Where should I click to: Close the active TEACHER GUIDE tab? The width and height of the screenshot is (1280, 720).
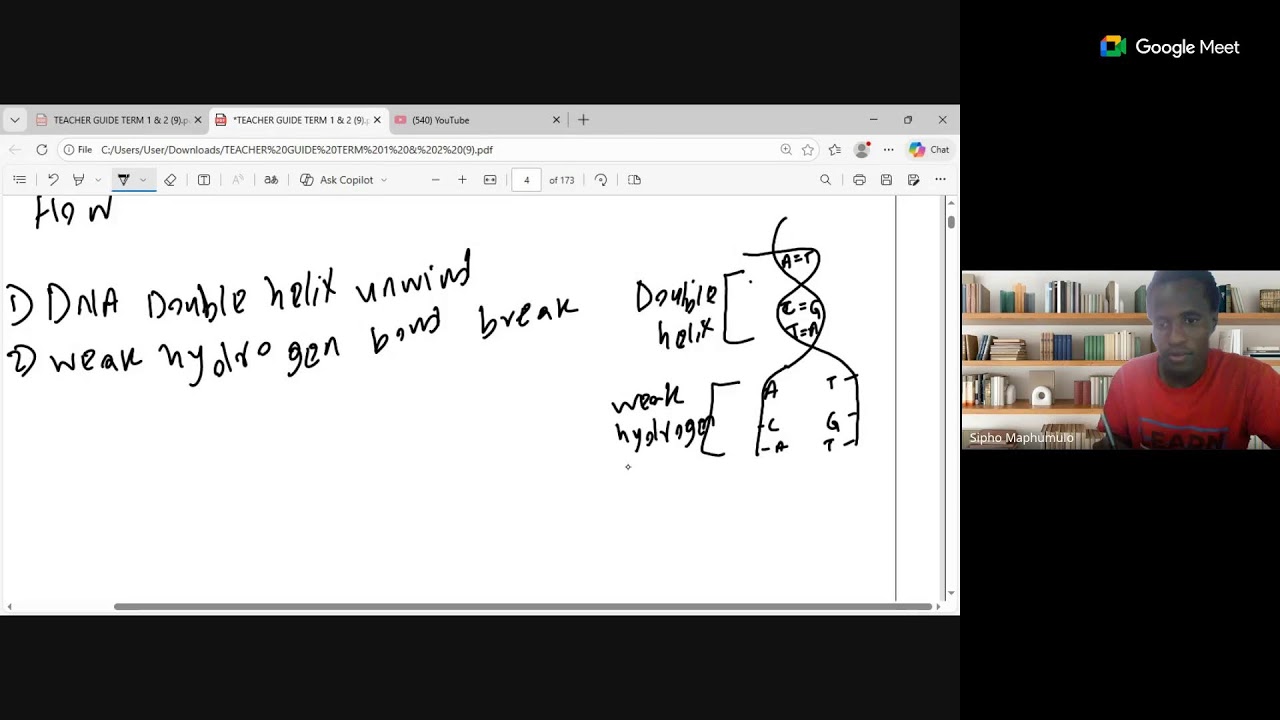click(x=376, y=120)
